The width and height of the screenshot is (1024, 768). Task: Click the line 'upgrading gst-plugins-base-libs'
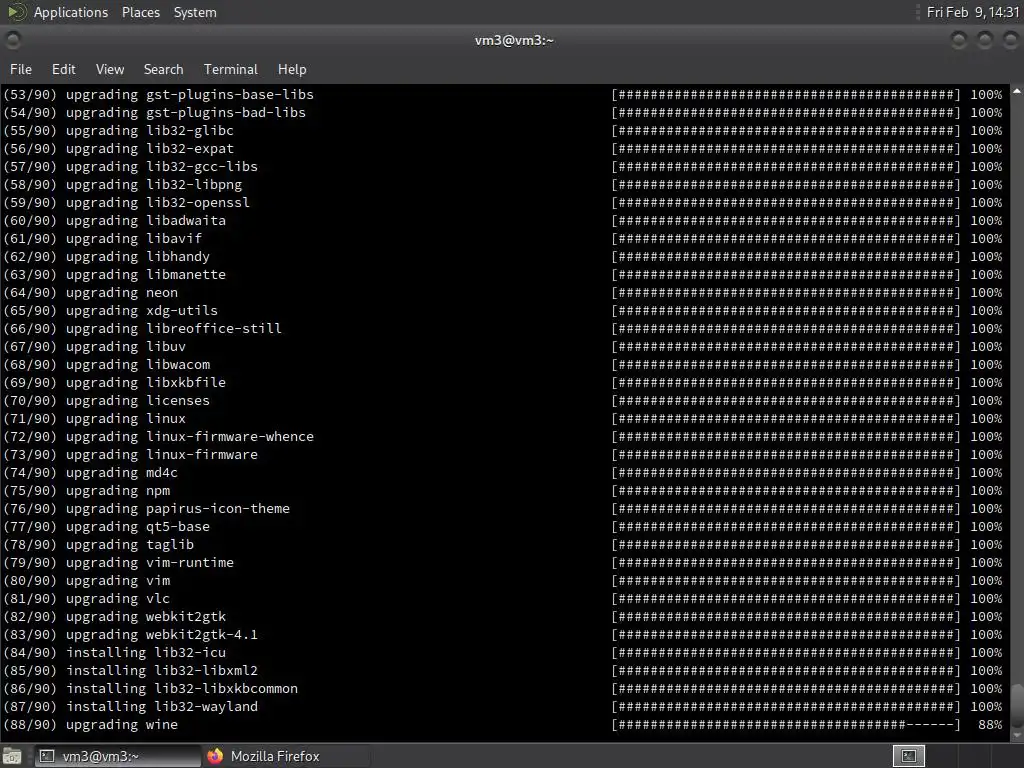click(189, 95)
